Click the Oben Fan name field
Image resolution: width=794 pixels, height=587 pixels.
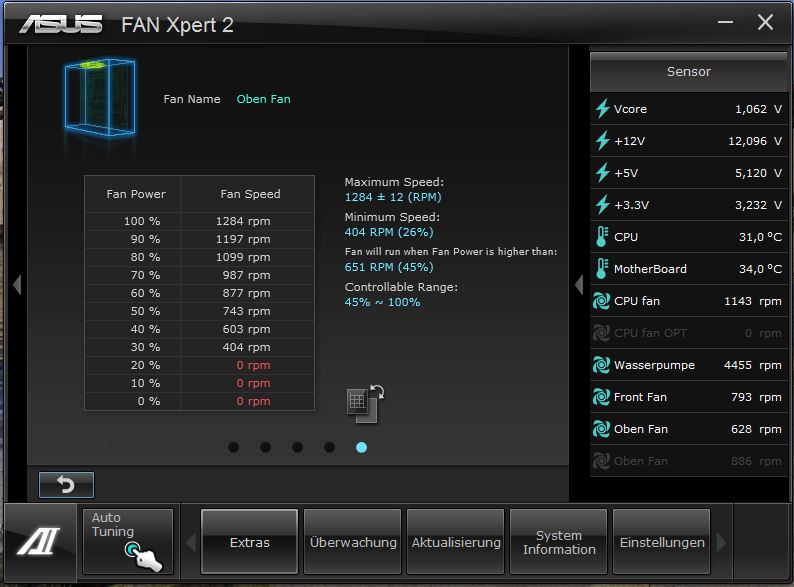pyautogui.click(x=263, y=99)
